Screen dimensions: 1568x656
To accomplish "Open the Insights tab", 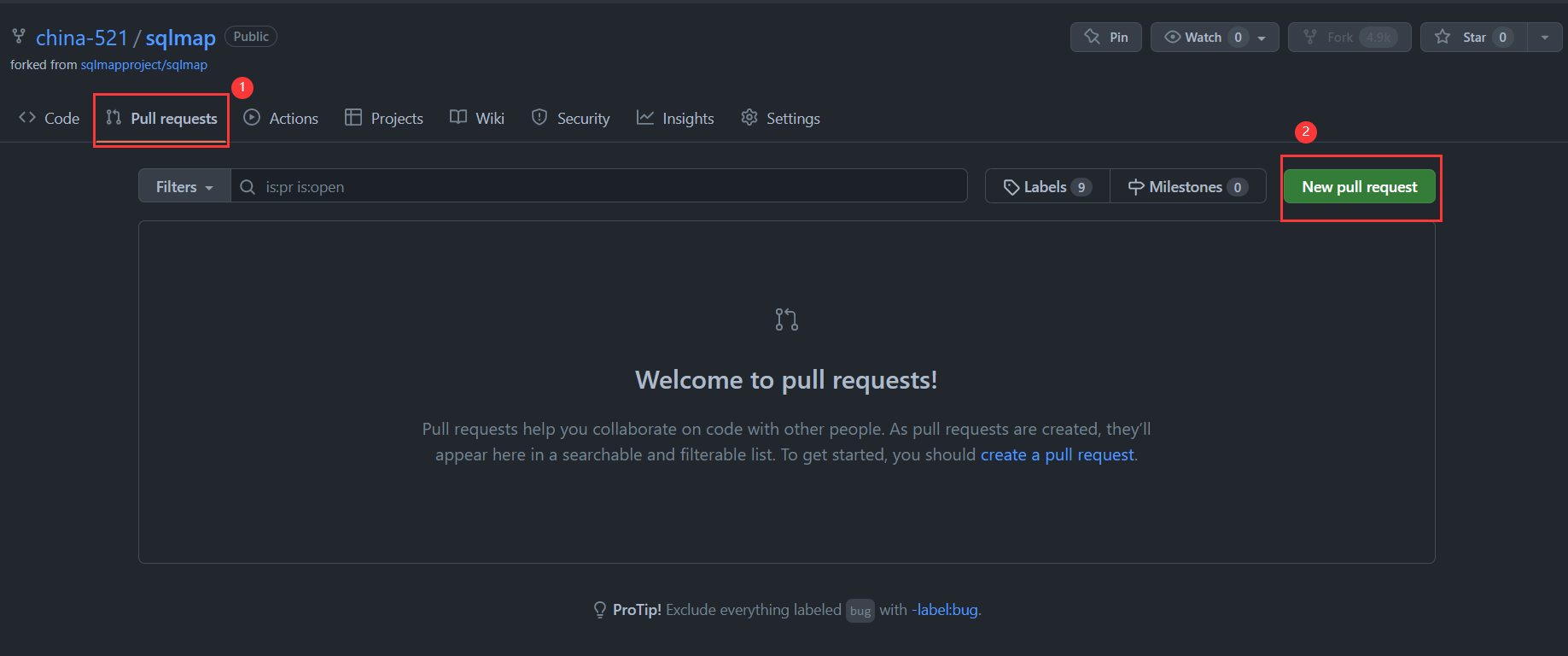I will 675,118.
